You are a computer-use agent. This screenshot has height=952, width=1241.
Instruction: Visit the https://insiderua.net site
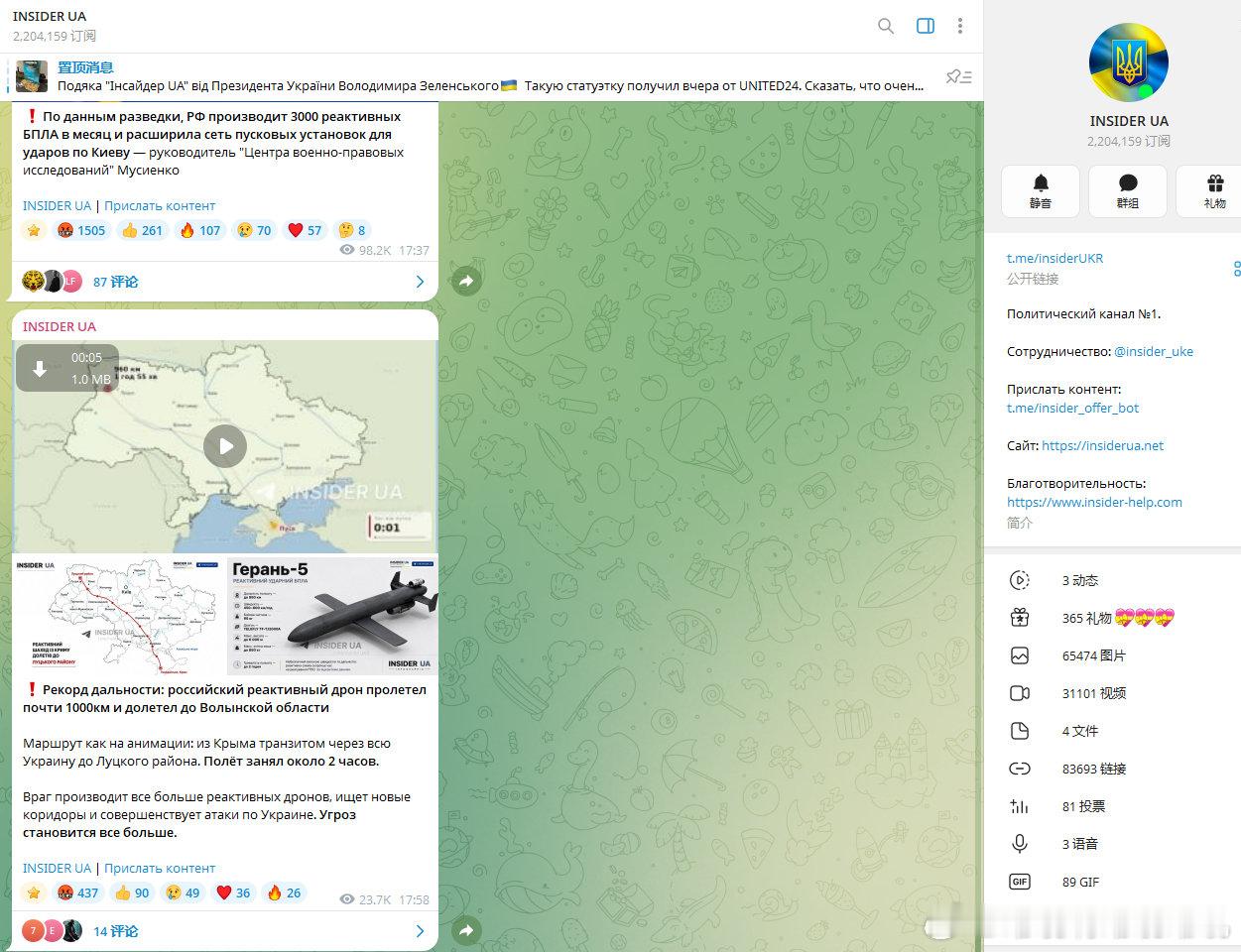coord(1102,445)
